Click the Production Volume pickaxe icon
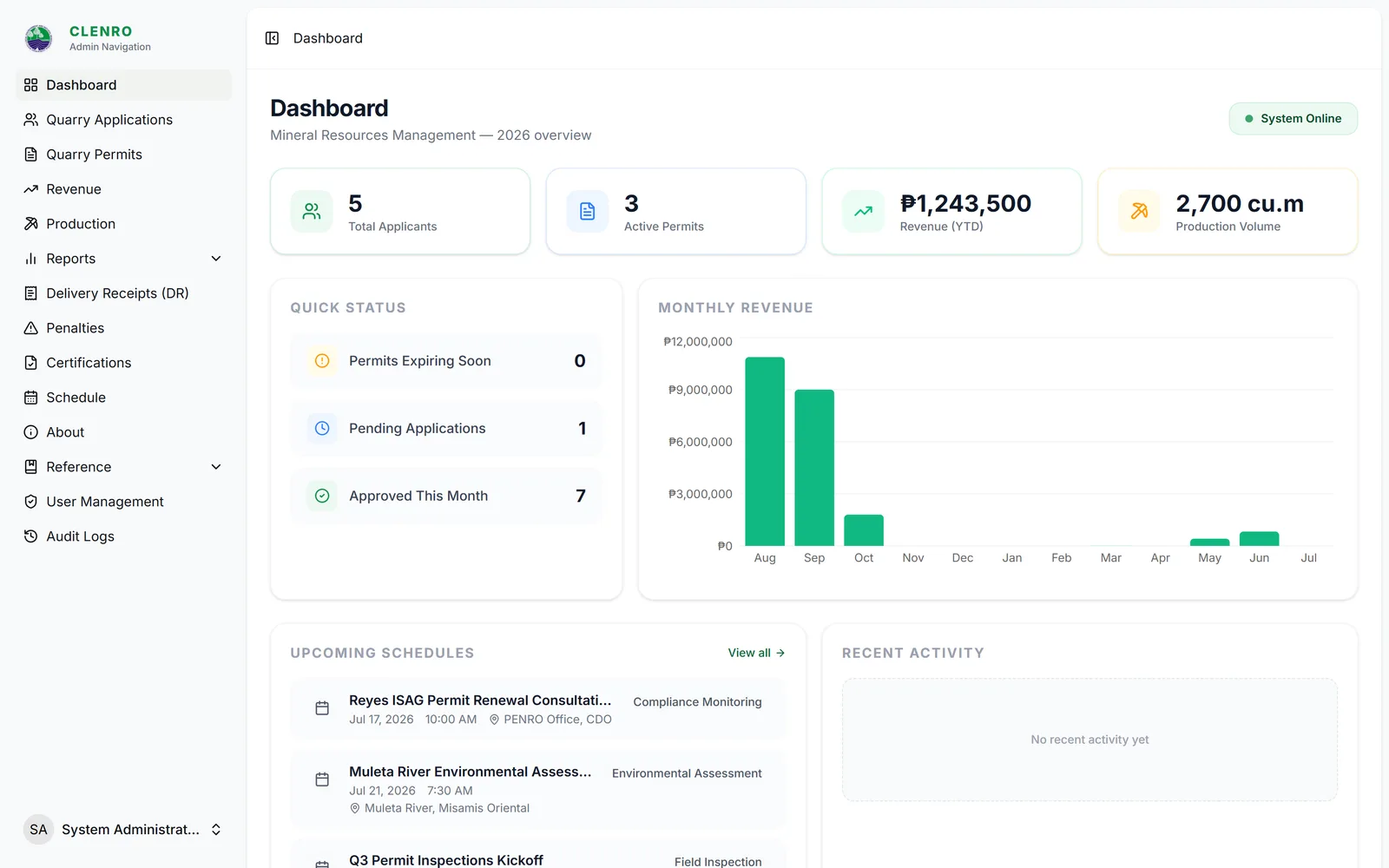Screen dimensions: 1389x868 (1139, 211)
